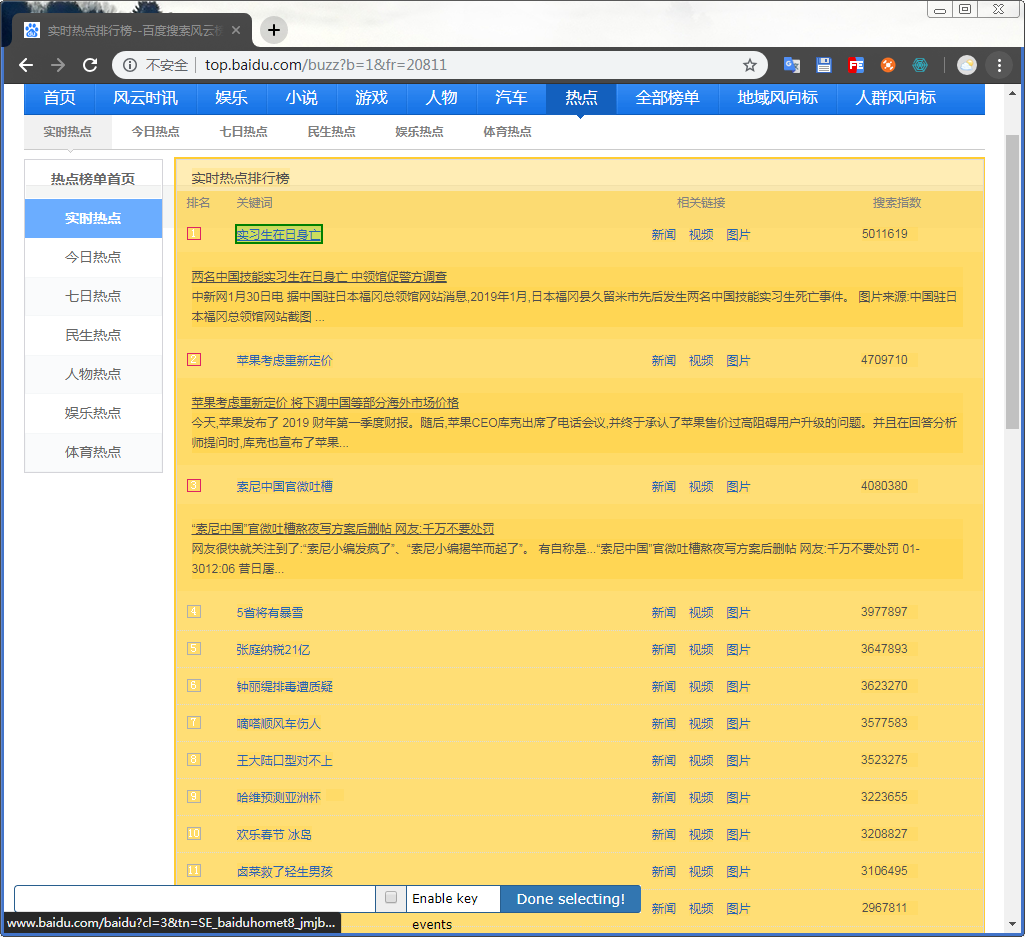Image resolution: width=1025 pixels, height=937 pixels.
Task: Open the Google Translate extension icon
Action: pos(792,65)
